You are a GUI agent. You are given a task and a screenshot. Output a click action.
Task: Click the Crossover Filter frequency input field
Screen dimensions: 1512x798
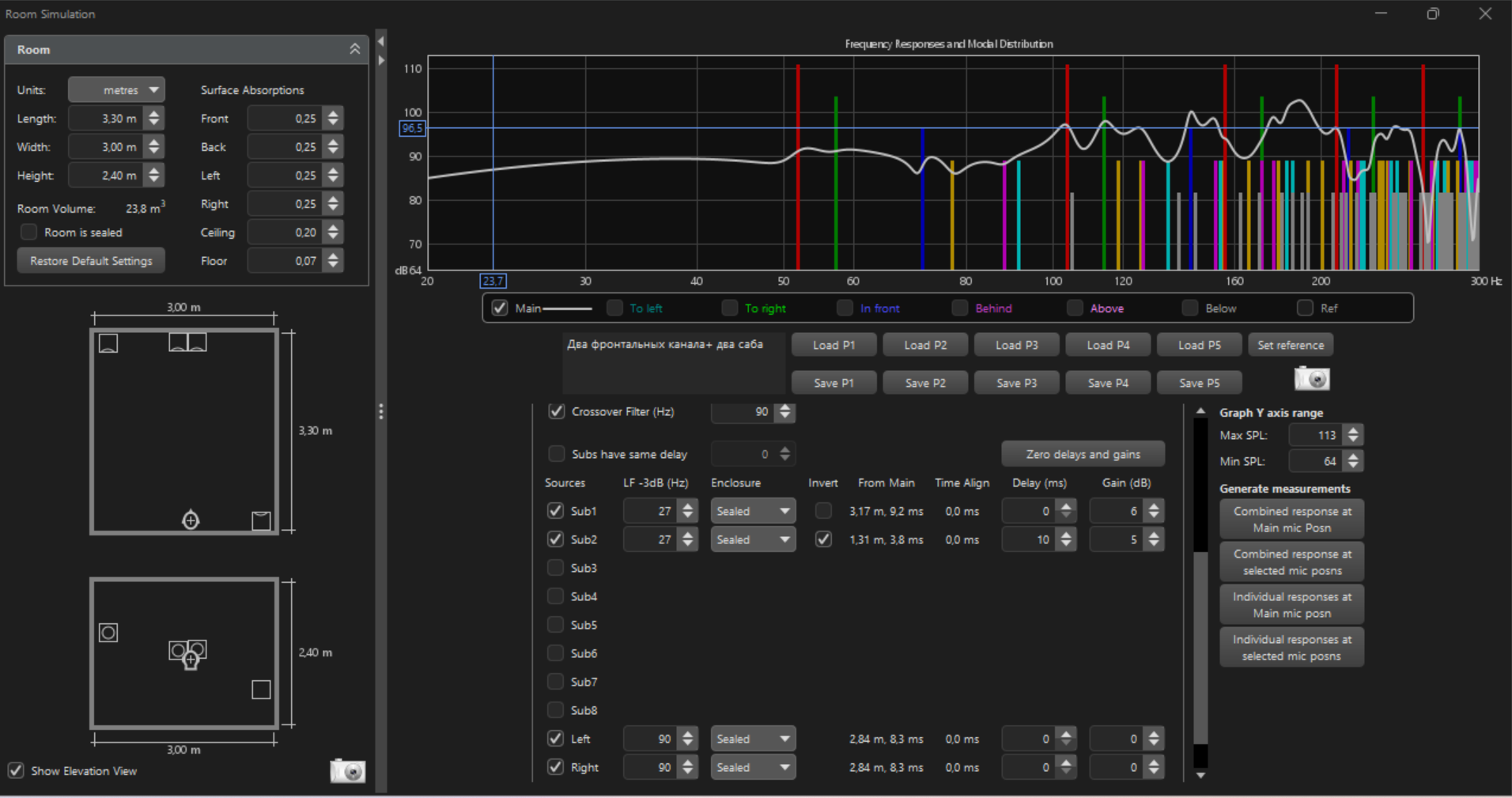click(x=742, y=411)
